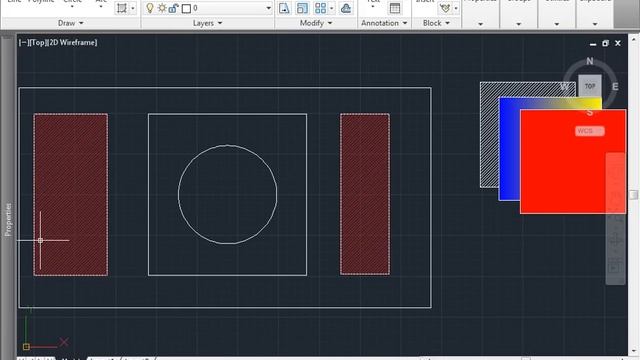The width and height of the screenshot is (640, 360).
Task: Select the Offset tool in Modify panel
Action: pyautogui.click(x=346, y=8)
